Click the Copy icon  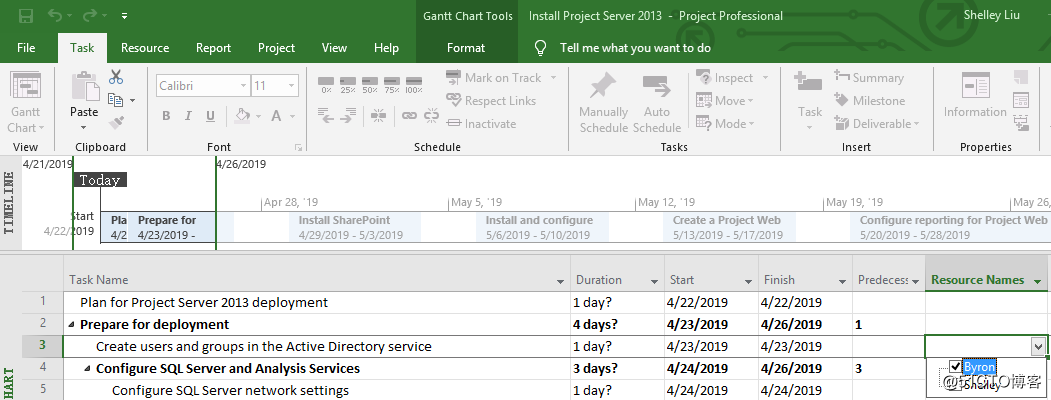tap(116, 100)
